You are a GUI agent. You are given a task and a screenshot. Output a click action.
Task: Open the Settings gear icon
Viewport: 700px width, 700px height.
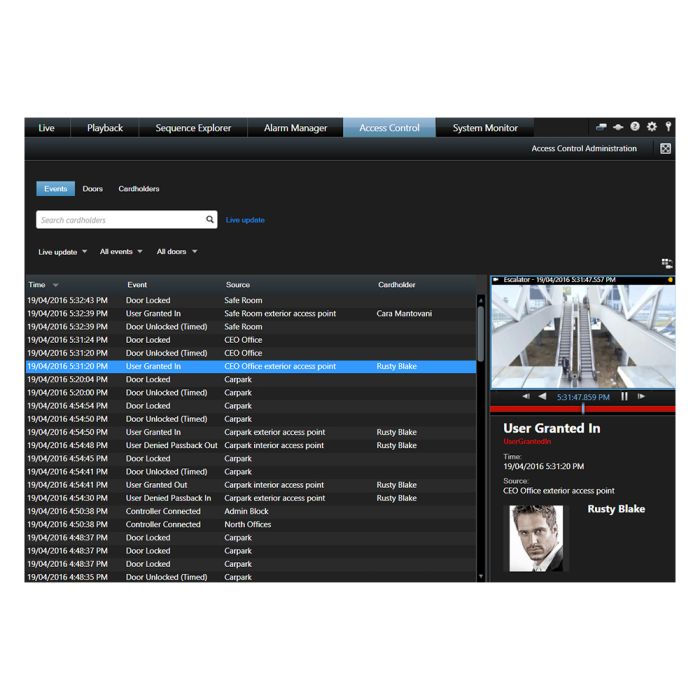[x=652, y=127]
